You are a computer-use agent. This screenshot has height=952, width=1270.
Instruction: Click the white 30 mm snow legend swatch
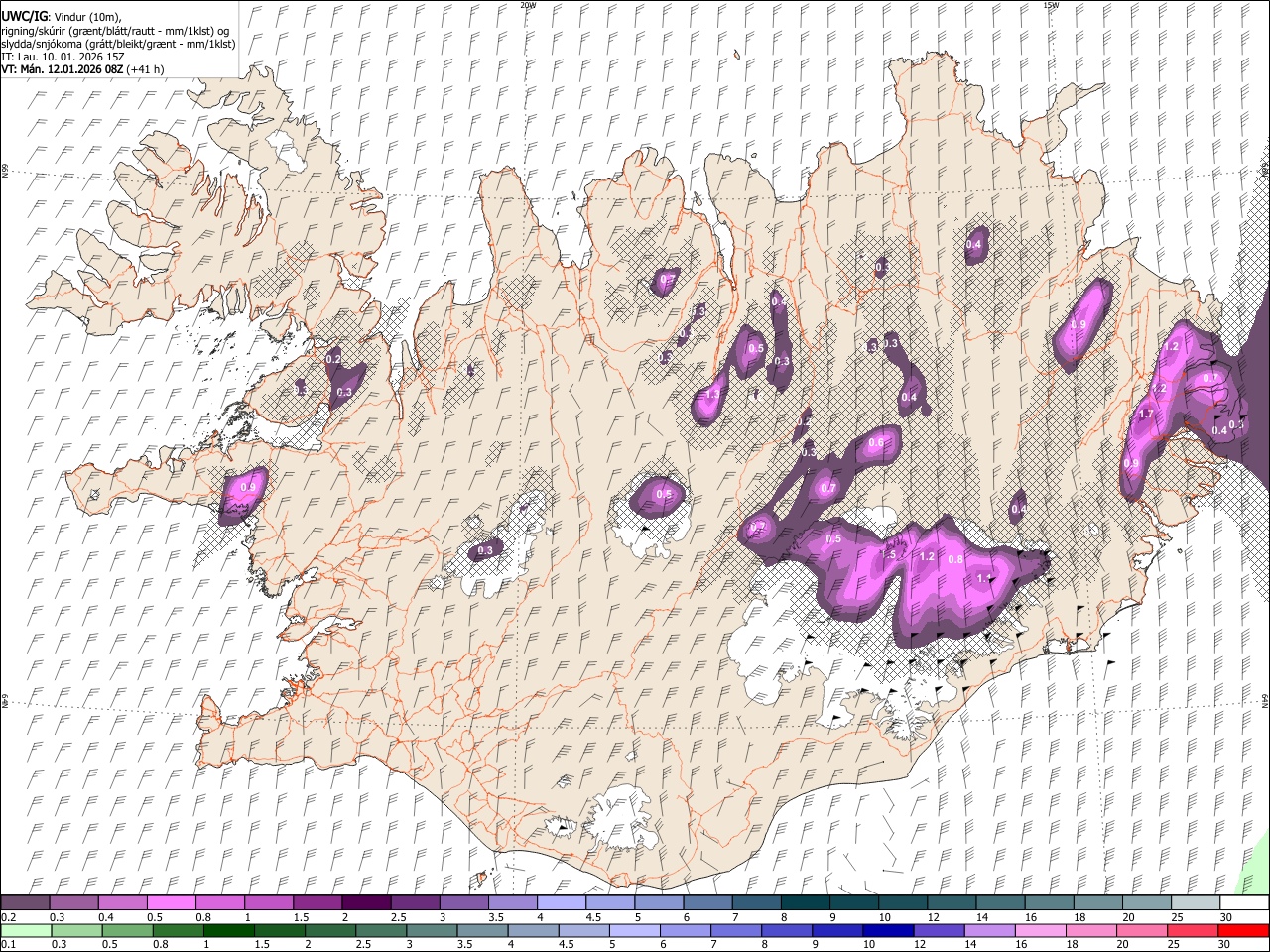click(x=1244, y=902)
